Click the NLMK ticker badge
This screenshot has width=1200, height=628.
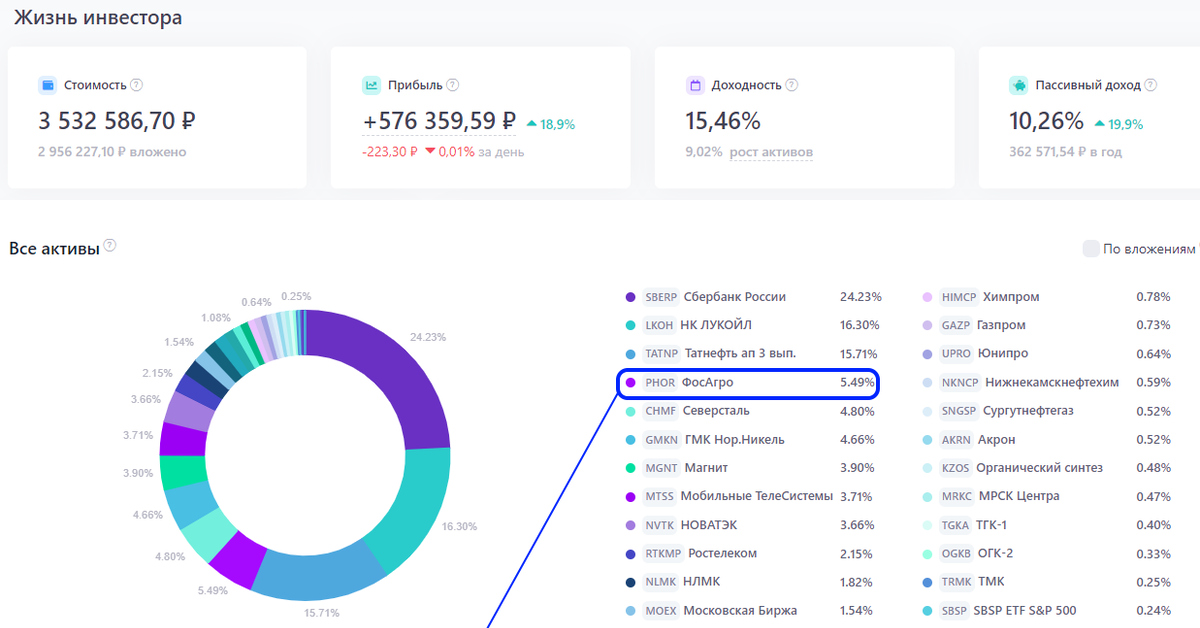(x=661, y=582)
